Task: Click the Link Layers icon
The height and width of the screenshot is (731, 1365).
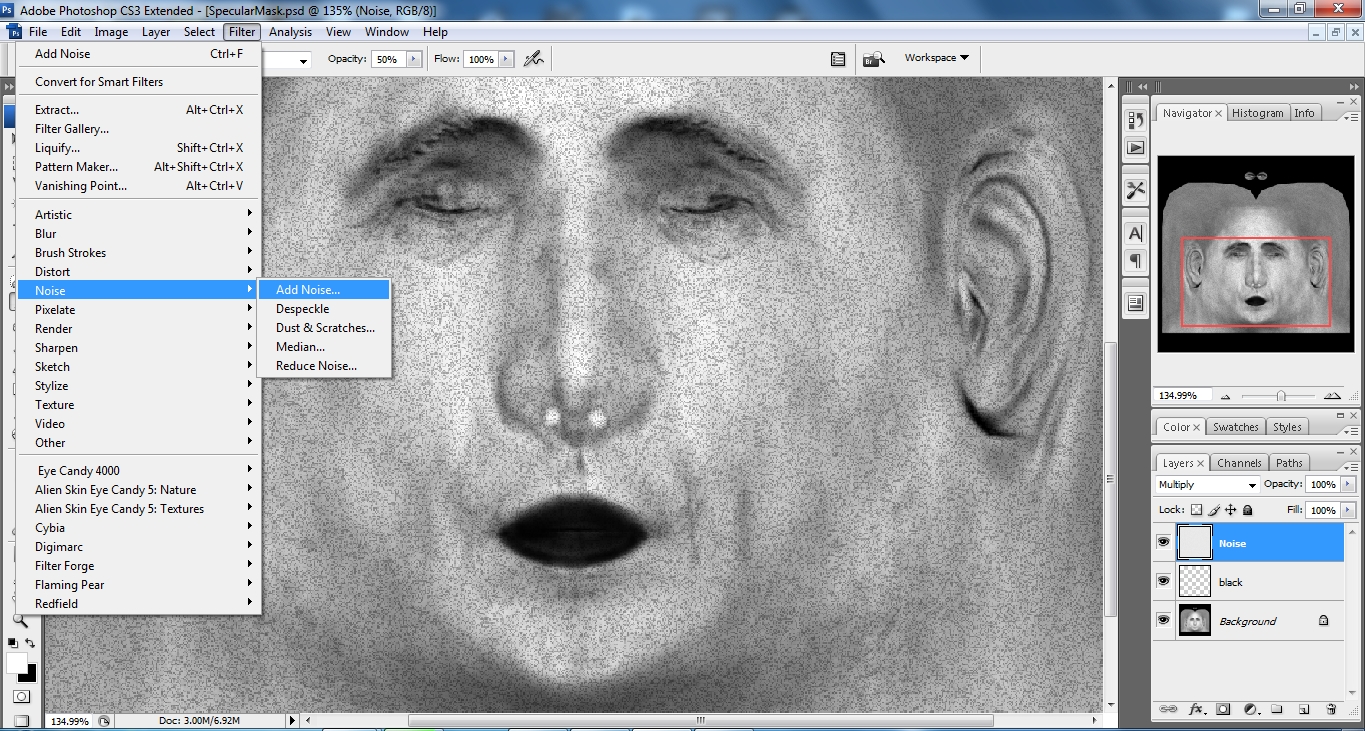Action: pos(1168,709)
